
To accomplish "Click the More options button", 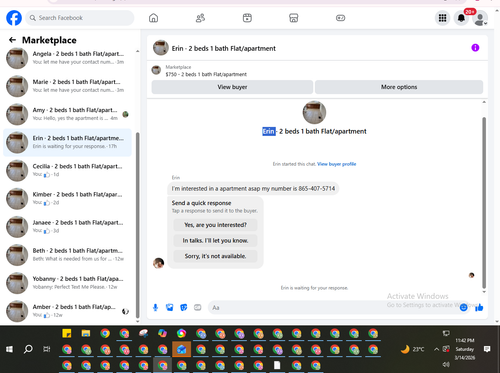I will click(399, 87).
